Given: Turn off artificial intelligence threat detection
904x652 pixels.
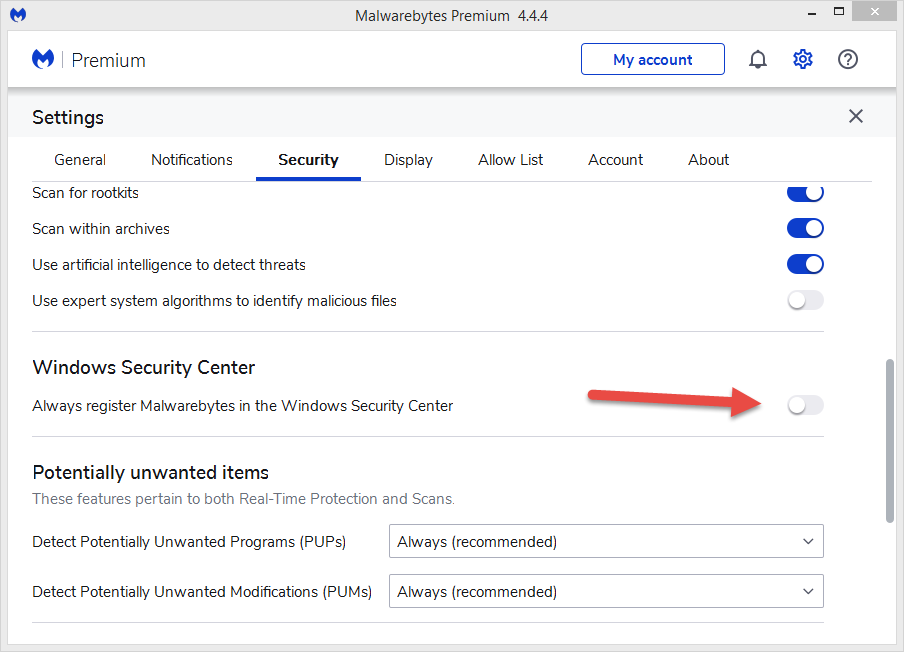Looking at the screenshot, I should click(805, 264).
